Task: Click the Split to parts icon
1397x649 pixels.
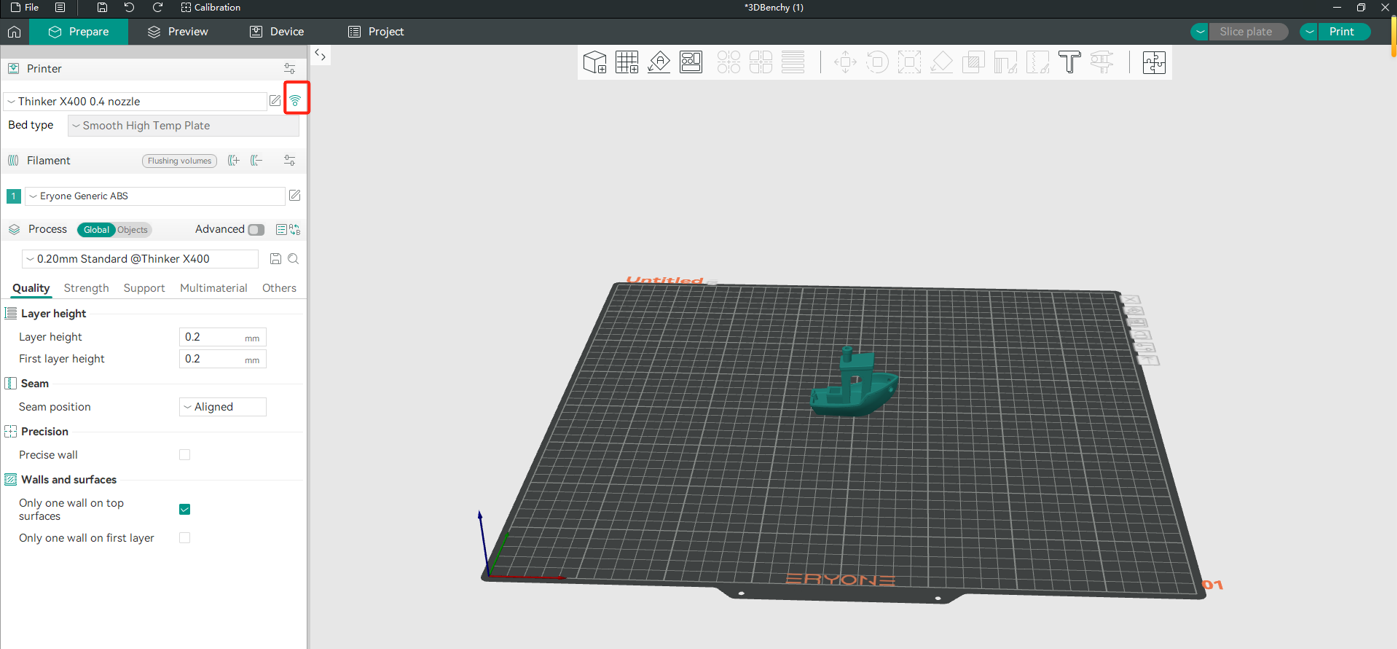Action: pyautogui.click(x=761, y=62)
